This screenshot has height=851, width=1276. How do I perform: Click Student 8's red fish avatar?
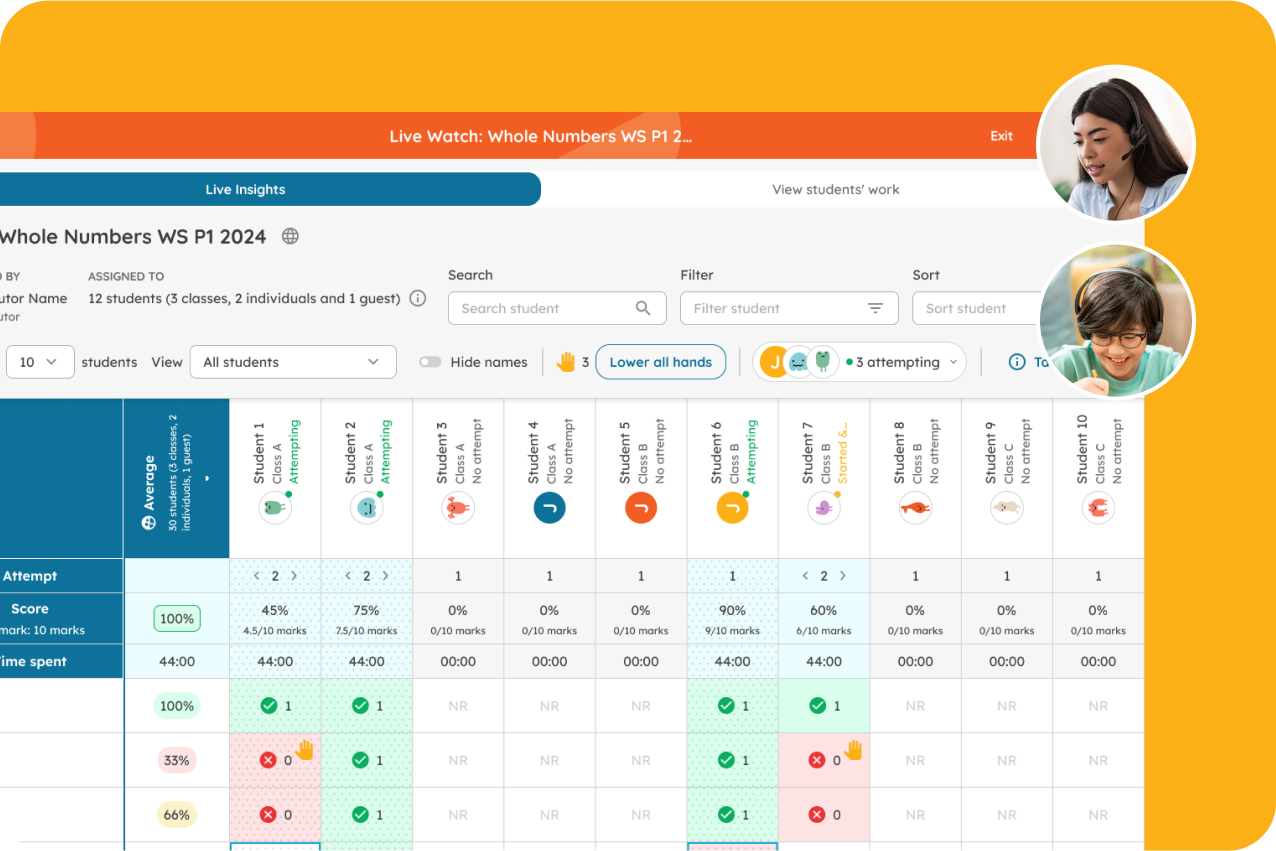(915, 508)
